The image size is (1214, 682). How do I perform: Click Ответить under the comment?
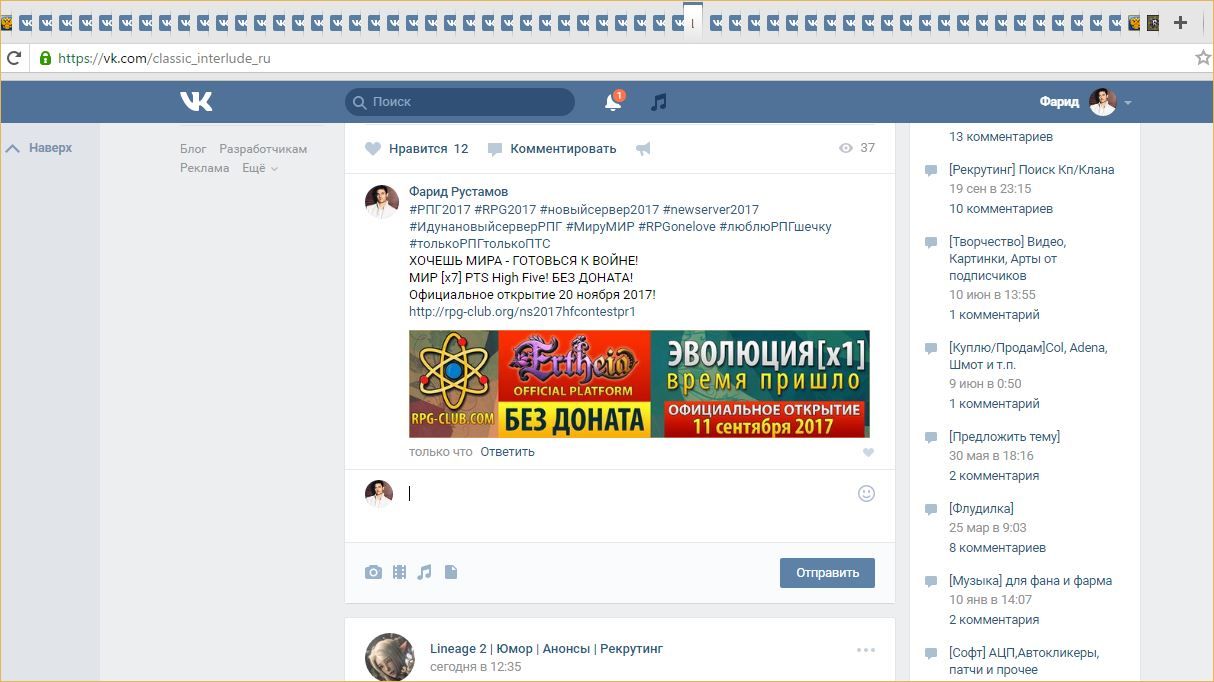[507, 452]
